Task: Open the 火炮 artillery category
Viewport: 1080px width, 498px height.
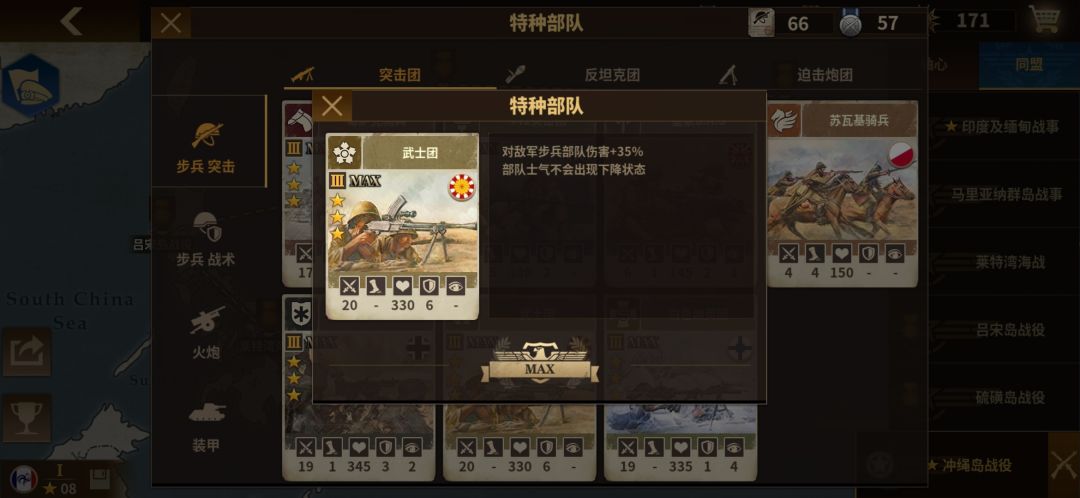Action: [x=206, y=333]
